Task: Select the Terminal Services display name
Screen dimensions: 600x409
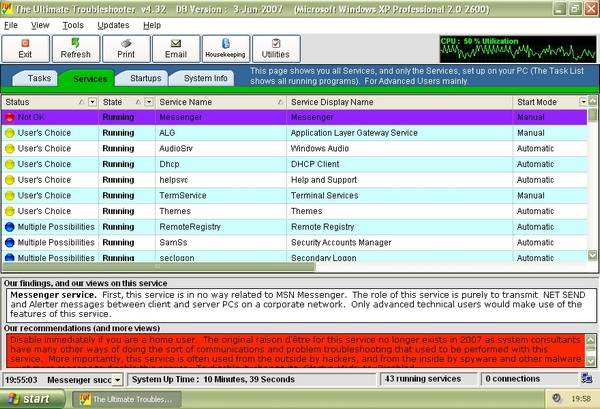Action: pos(324,196)
